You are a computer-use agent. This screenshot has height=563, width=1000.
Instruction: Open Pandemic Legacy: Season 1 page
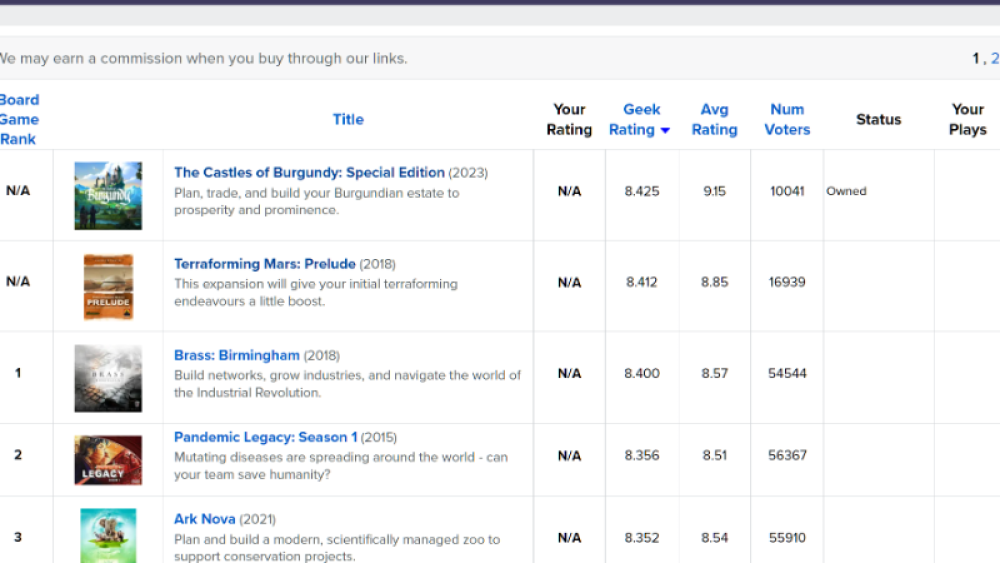pos(265,437)
